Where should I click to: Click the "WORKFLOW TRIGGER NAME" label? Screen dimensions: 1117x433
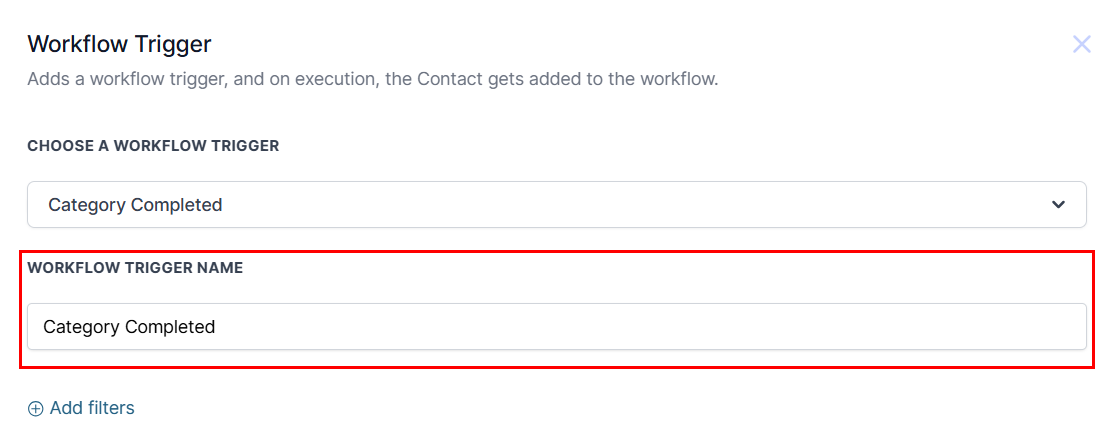click(135, 268)
